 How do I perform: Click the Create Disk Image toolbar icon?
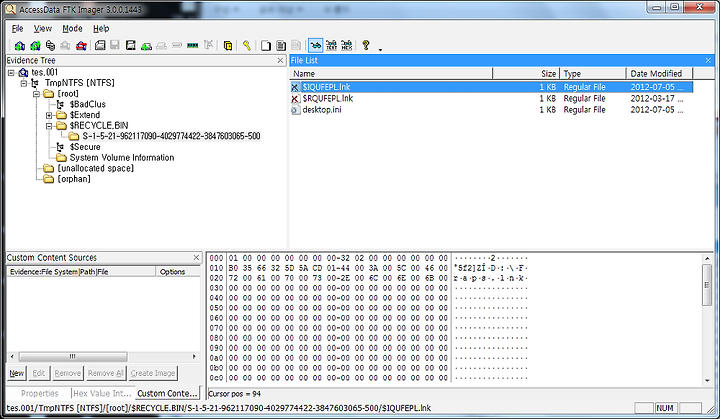[100, 45]
